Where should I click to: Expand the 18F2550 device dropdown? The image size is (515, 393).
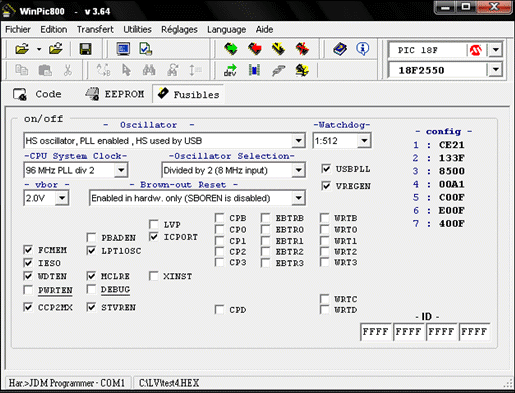pos(496,70)
